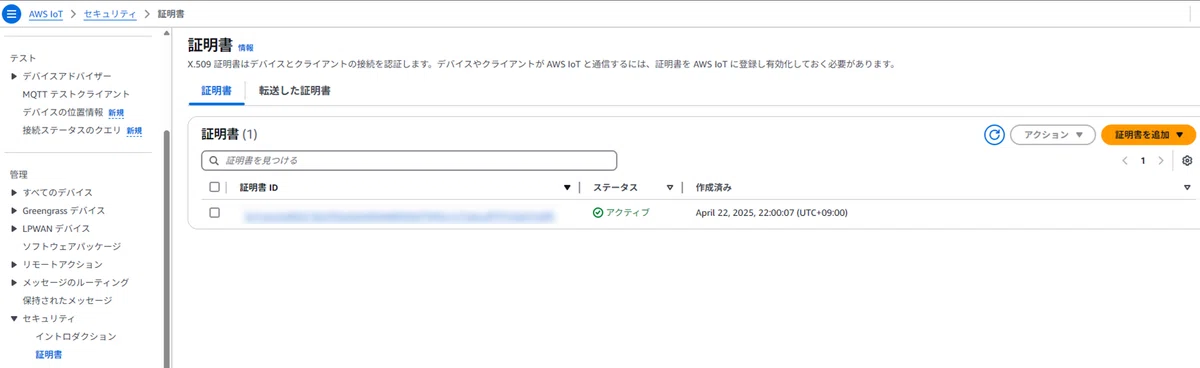Collapse the セキュリティ section
Screen dimensions: 1200x368
tap(14, 318)
